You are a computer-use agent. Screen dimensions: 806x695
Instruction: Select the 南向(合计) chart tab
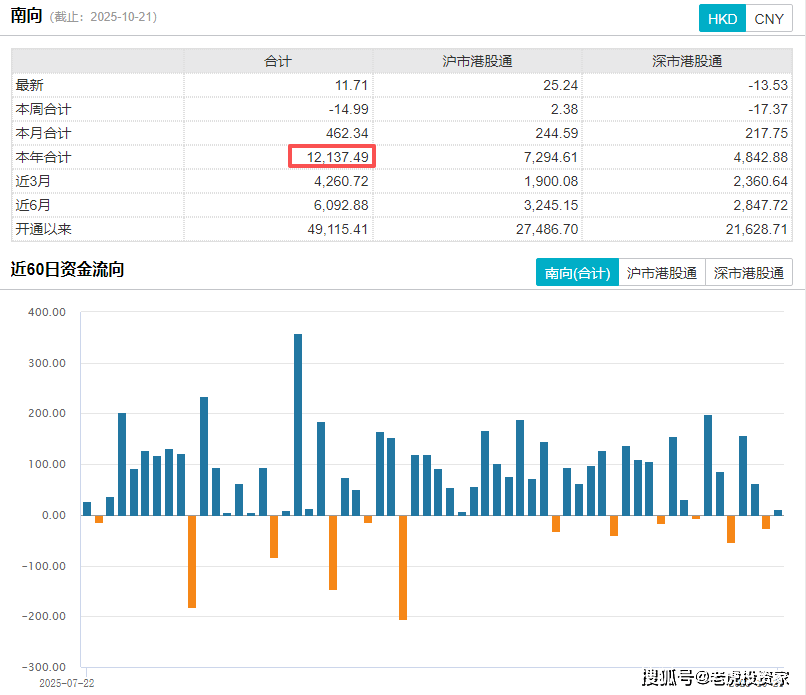coord(577,272)
